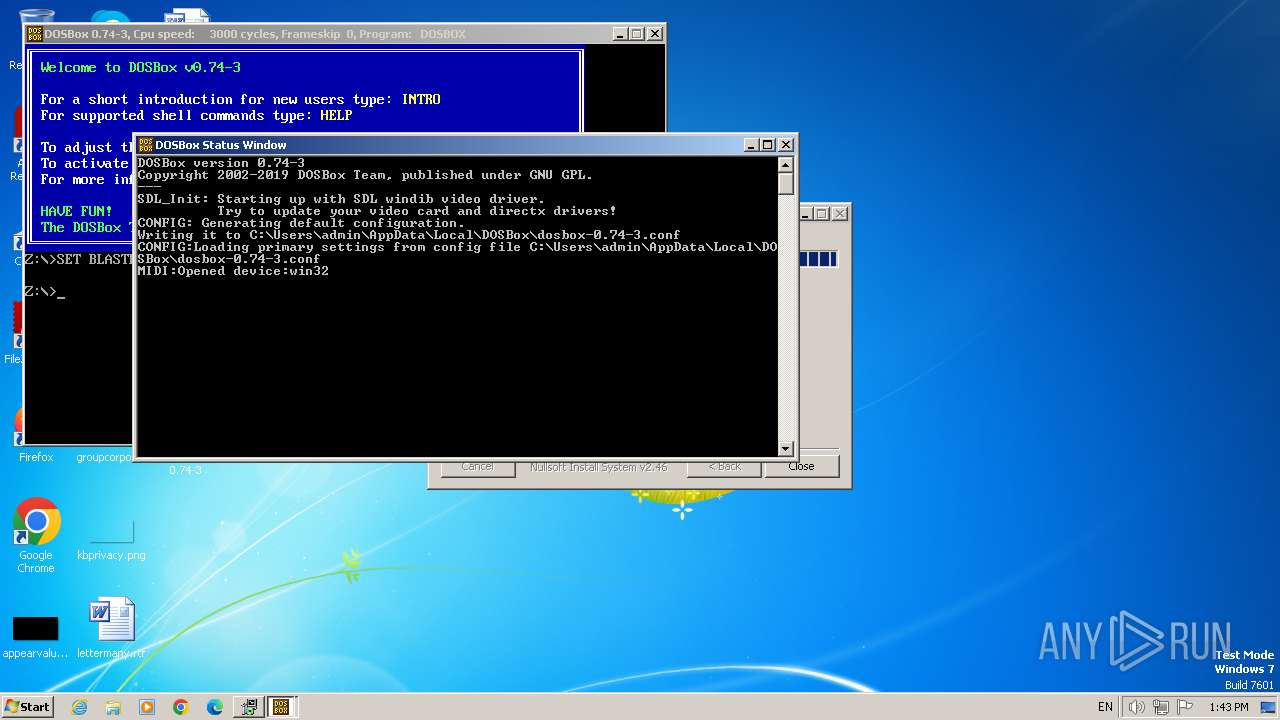Click the EN language indicator
The height and width of the screenshot is (720, 1280).
point(1105,707)
